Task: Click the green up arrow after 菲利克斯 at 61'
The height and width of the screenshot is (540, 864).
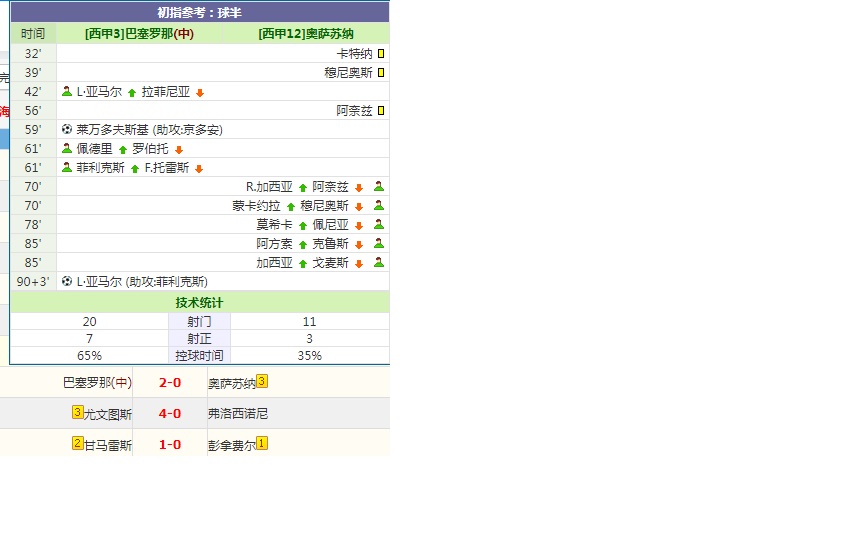Action: pos(135,169)
